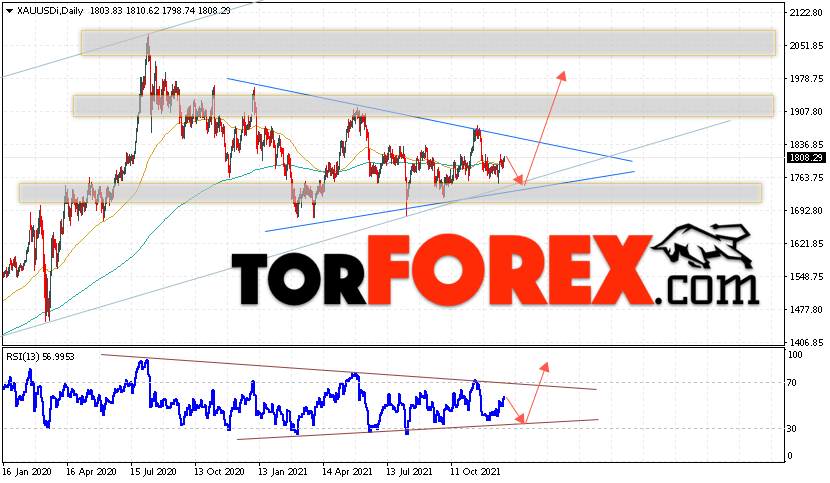Click the RSI scale value 0
This screenshot has height=483, width=830.
click(x=790, y=455)
